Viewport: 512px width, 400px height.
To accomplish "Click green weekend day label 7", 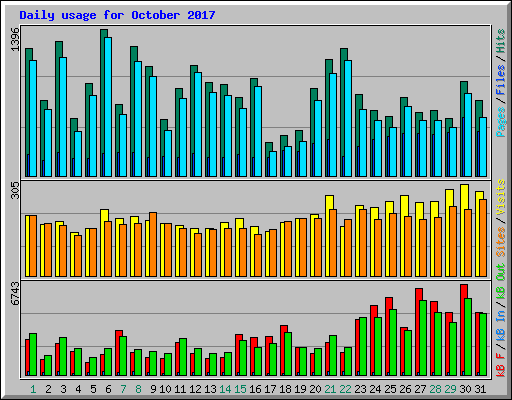I will 123,389.
